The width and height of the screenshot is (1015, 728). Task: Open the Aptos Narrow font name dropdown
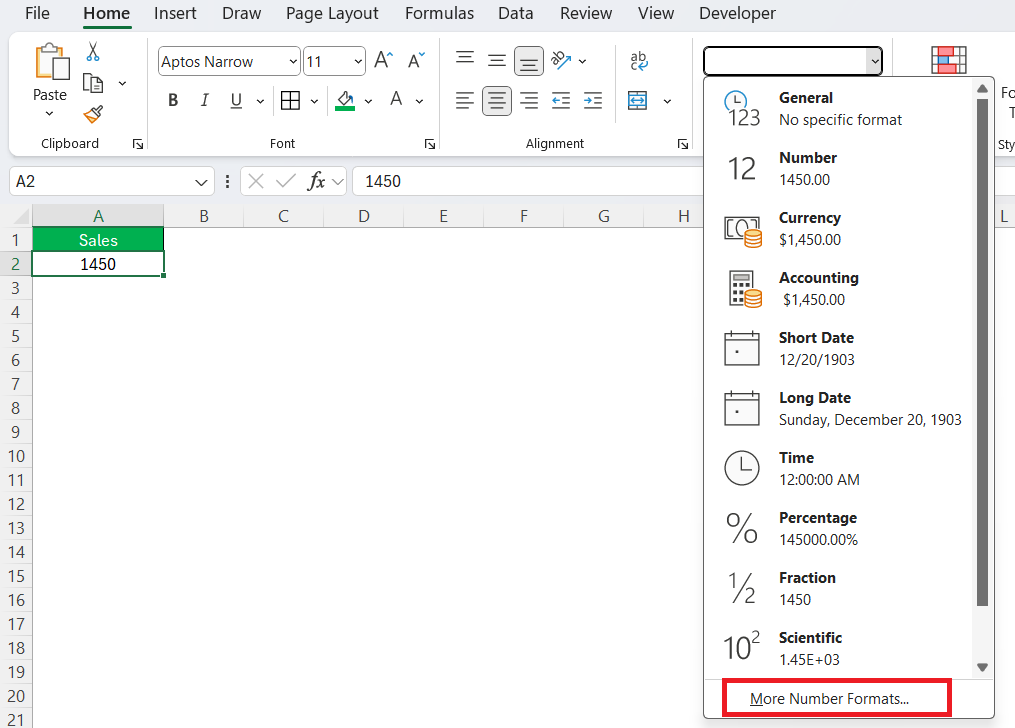point(293,61)
